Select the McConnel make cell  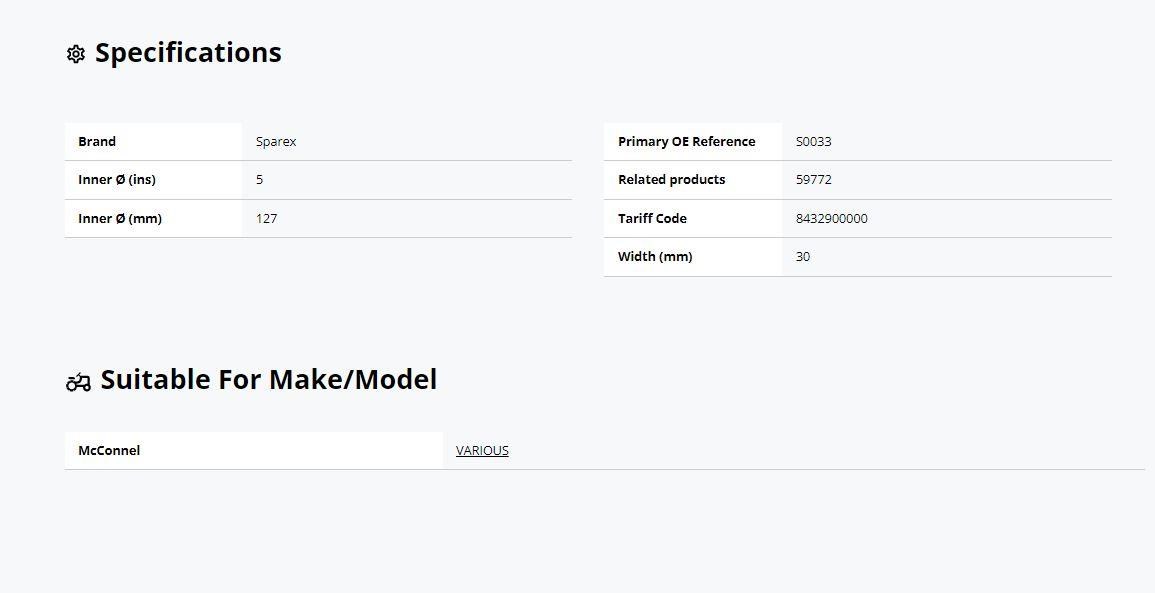tap(253, 450)
